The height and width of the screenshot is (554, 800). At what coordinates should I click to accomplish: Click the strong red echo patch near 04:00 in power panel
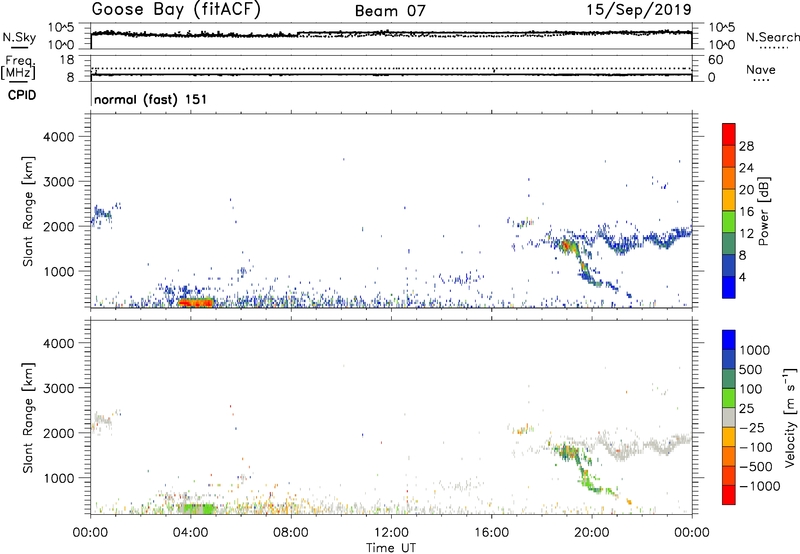click(x=196, y=303)
